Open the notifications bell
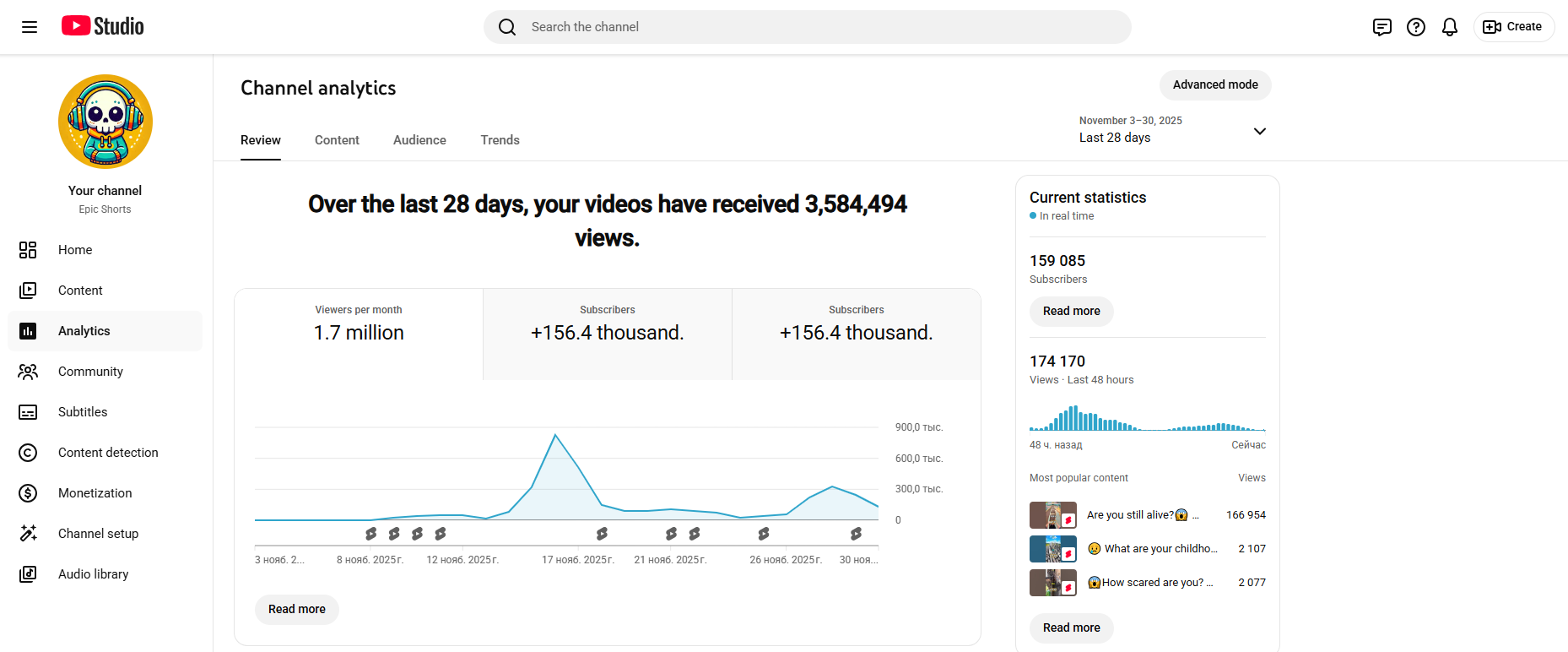Screen dimensions: 1568x652 1449,27
